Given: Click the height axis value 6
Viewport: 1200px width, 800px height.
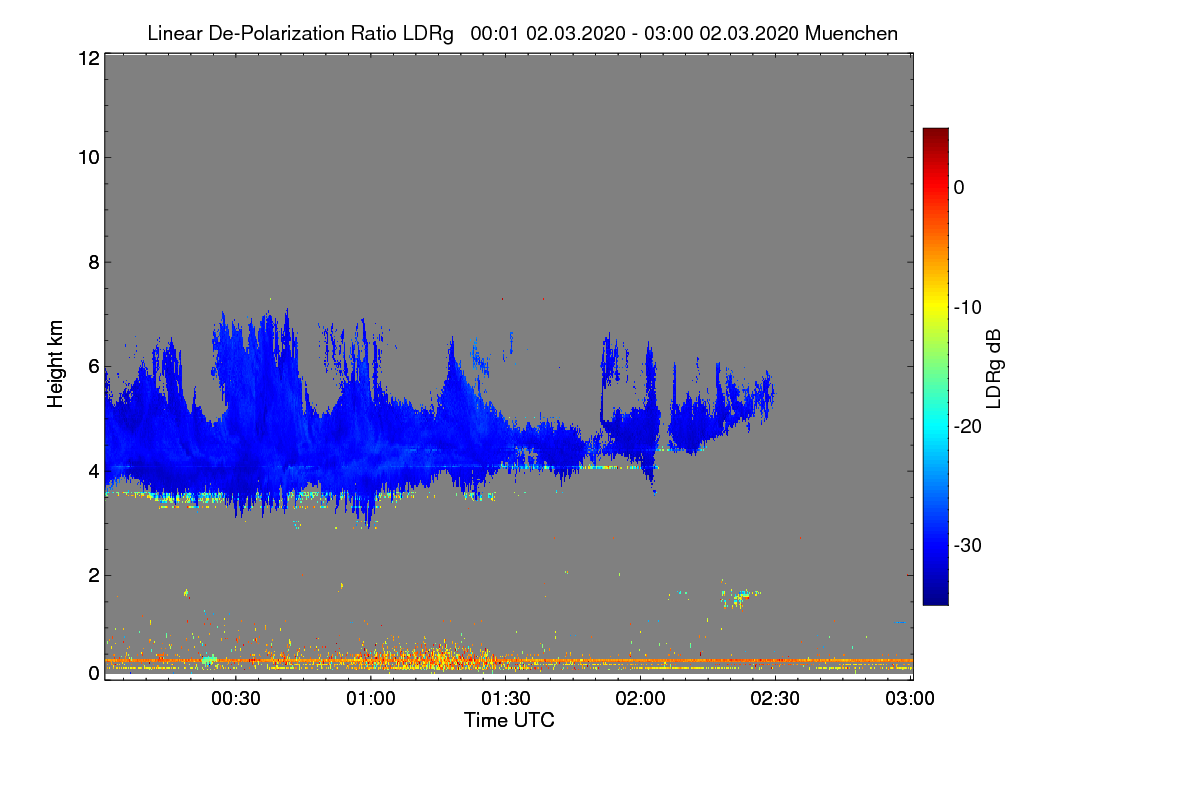Looking at the screenshot, I should pyautogui.click(x=93, y=366).
